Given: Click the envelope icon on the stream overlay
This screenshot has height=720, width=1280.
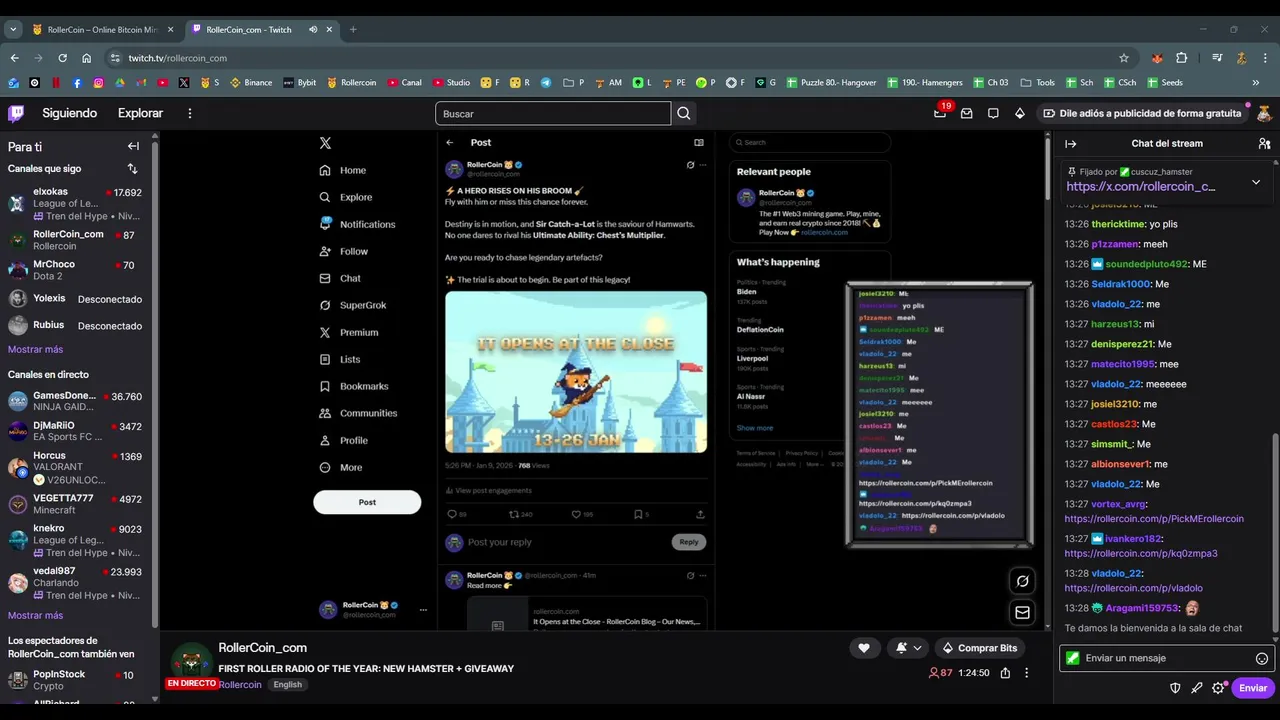Looking at the screenshot, I should pyautogui.click(x=1022, y=612).
